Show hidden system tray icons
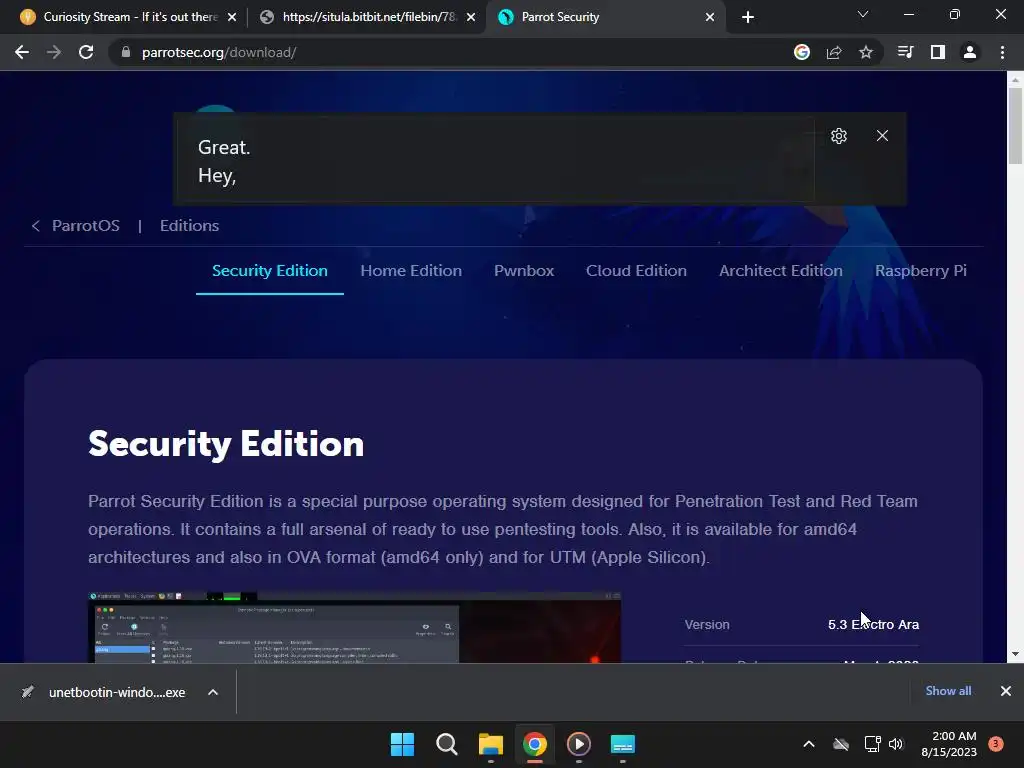Viewport: 1024px width, 768px height. pos(808,744)
